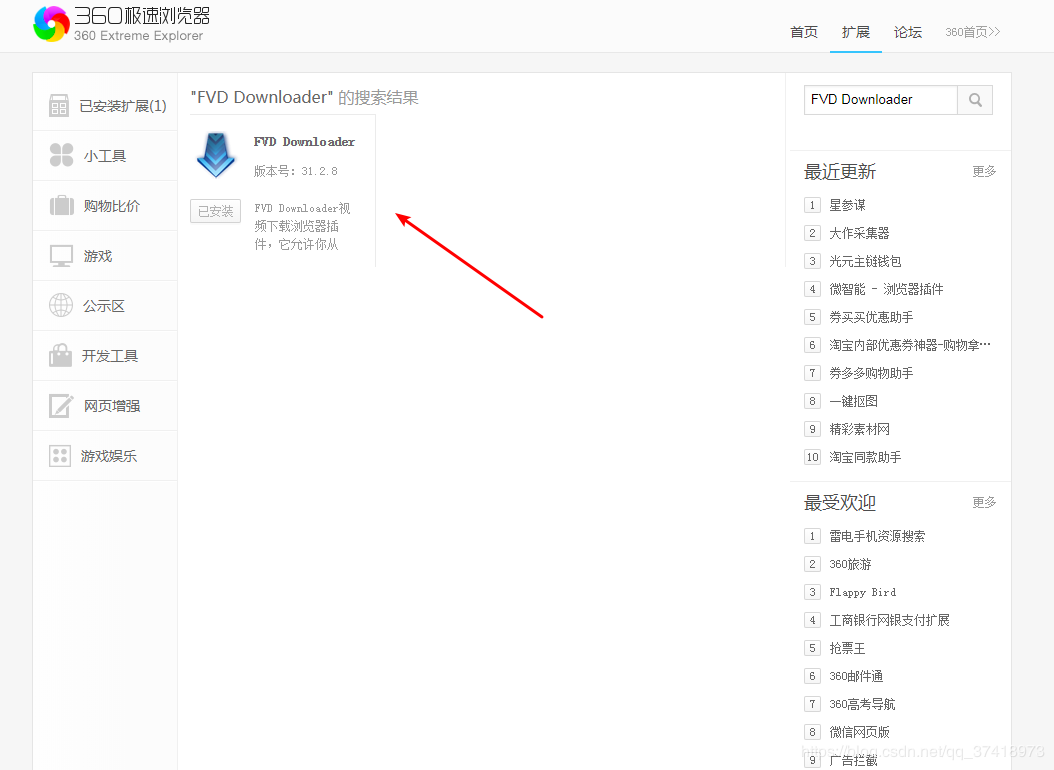Click the 360 Extreme Explorer logo
Screen dimensions: 1054x770
[x=51, y=24]
